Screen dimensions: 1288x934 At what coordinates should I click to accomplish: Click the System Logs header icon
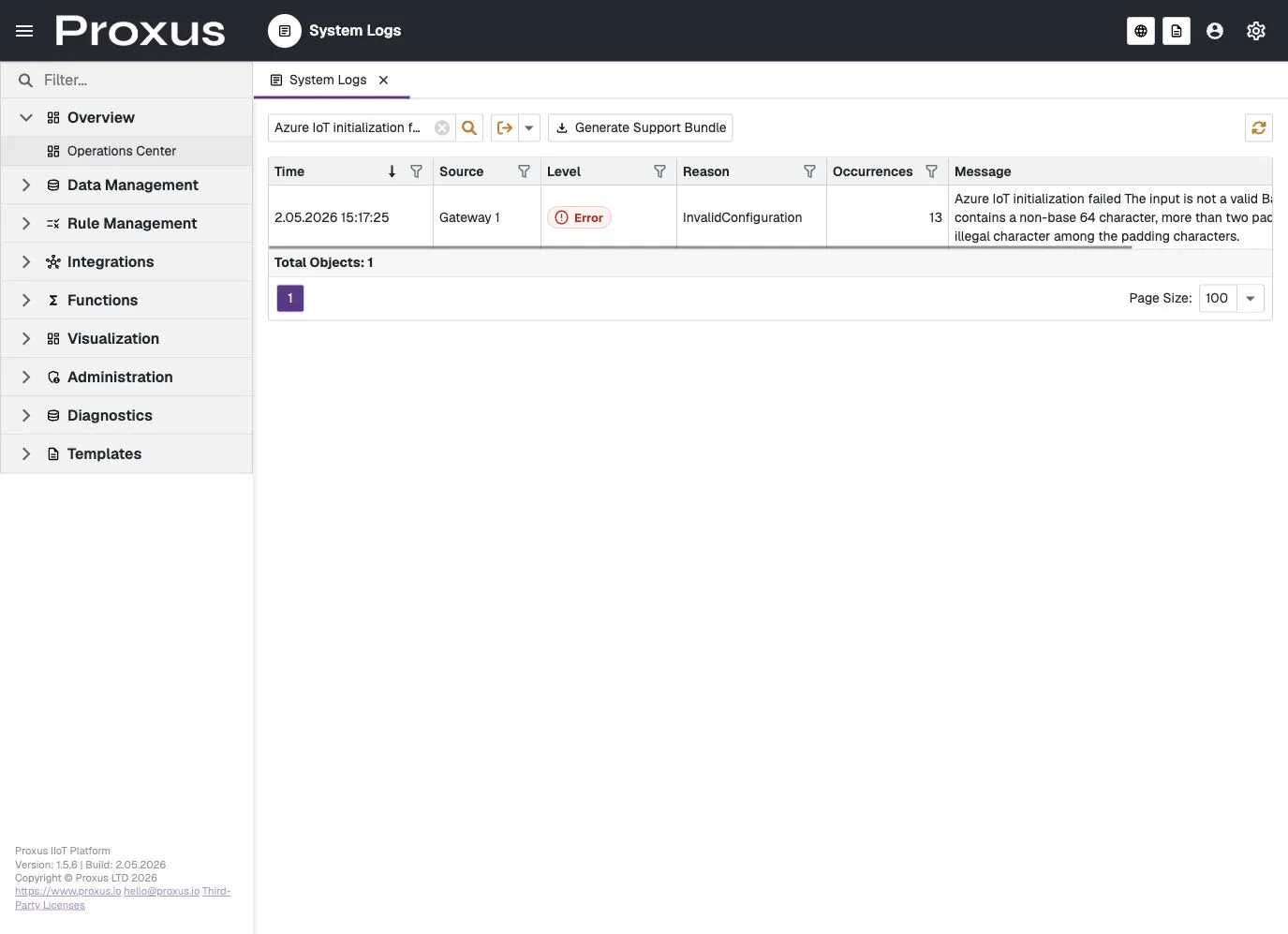tap(285, 31)
